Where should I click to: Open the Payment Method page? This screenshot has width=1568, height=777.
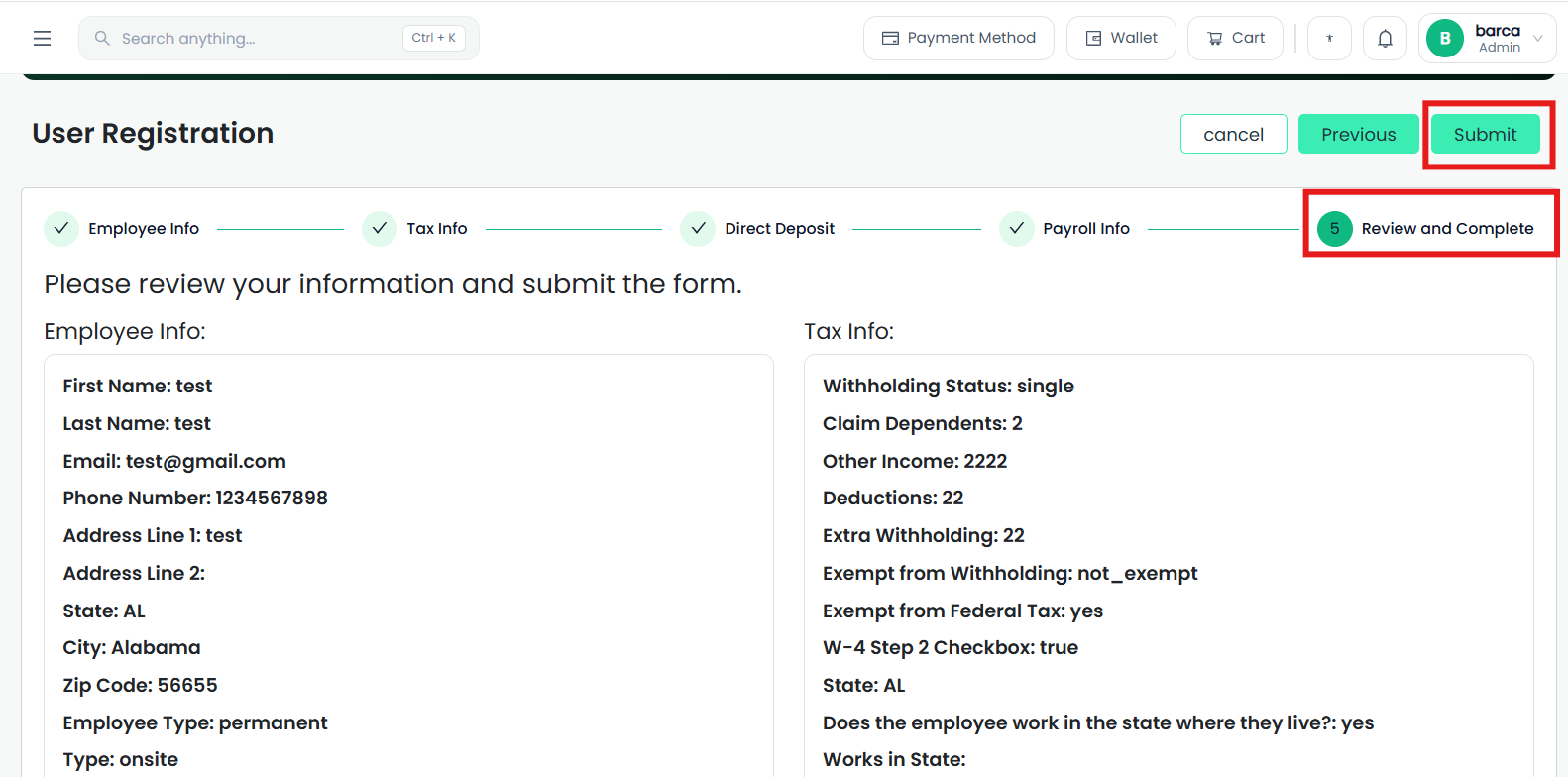pos(958,39)
